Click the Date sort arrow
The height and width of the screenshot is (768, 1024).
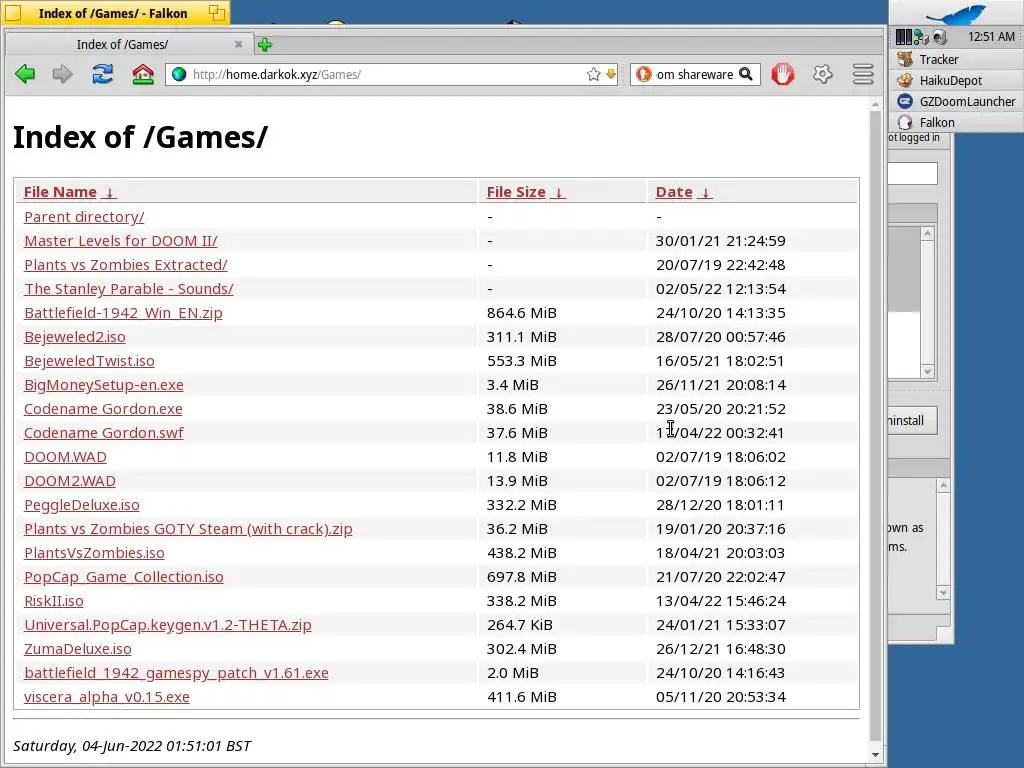click(x=705, y=193)
